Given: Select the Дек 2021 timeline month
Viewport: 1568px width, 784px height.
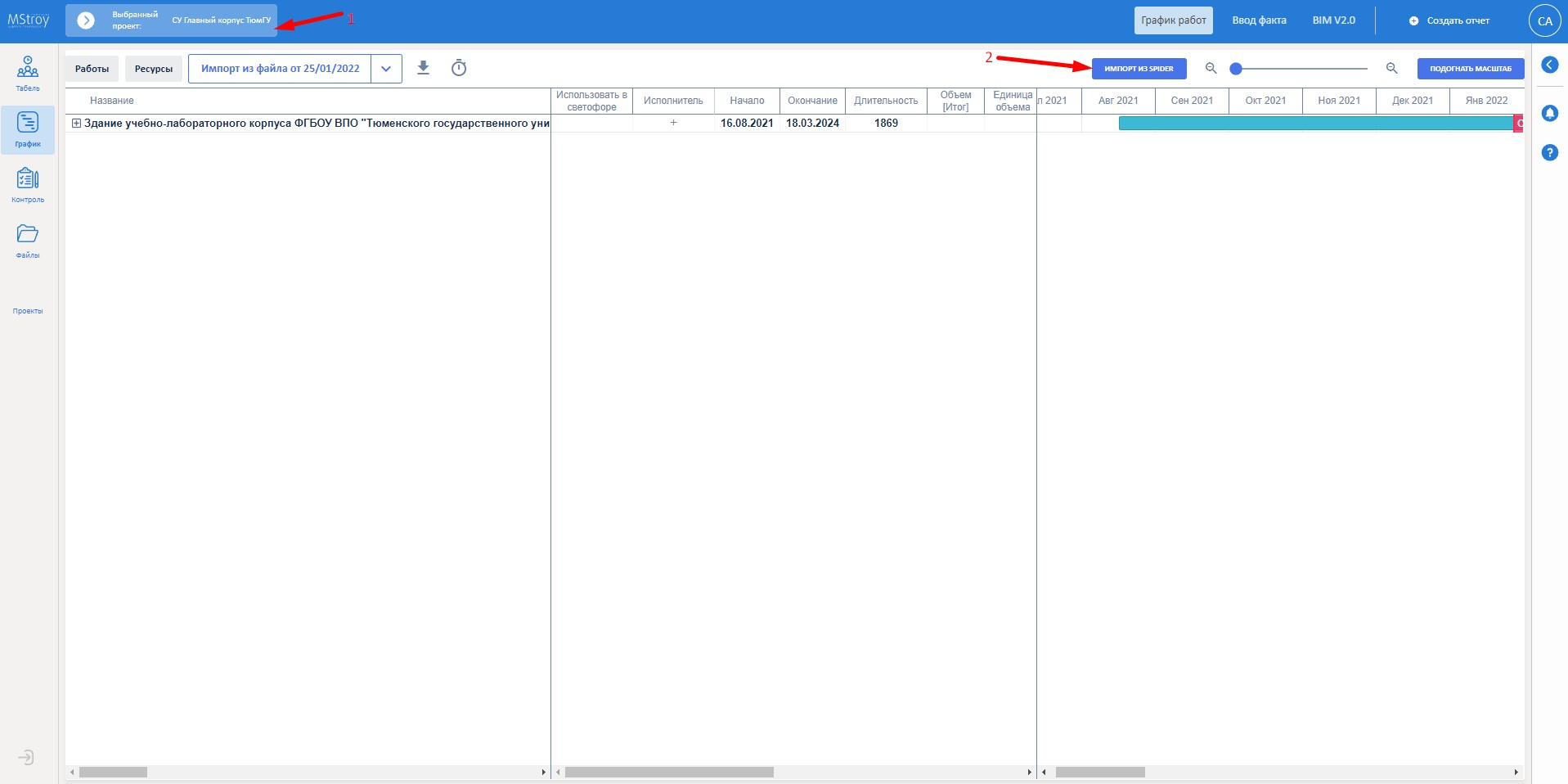Looking at the screenshot, I should pos(1413,101).
